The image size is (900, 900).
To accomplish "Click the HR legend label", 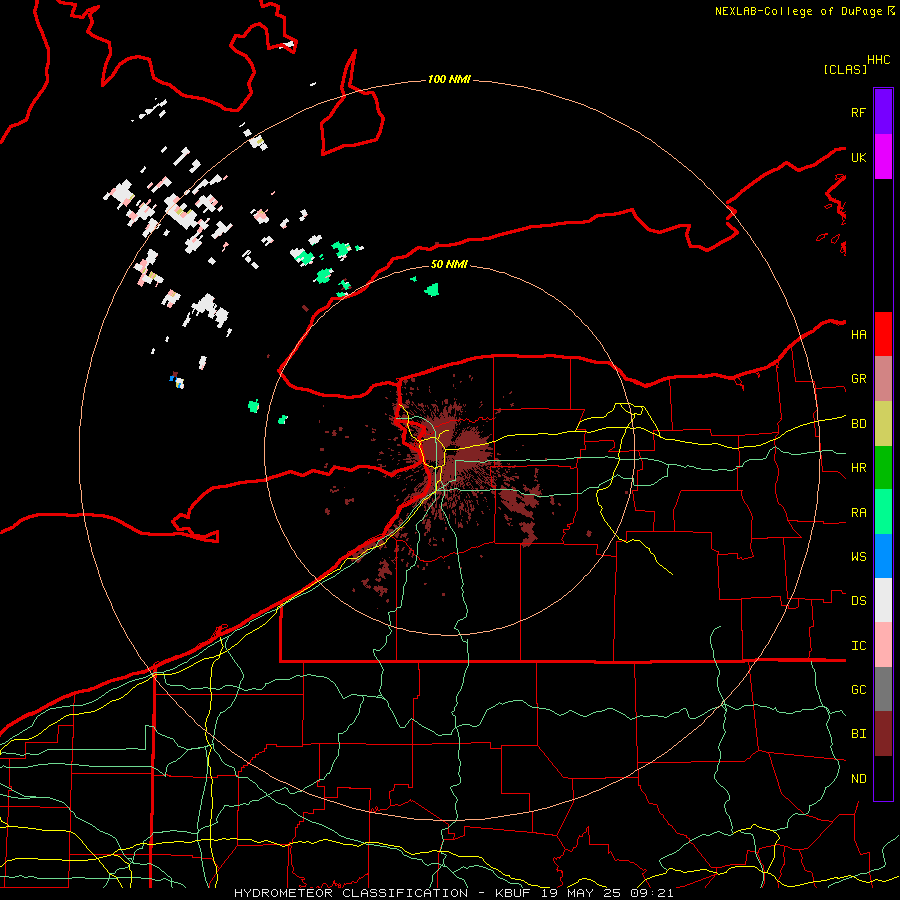I will pos(858,468).
